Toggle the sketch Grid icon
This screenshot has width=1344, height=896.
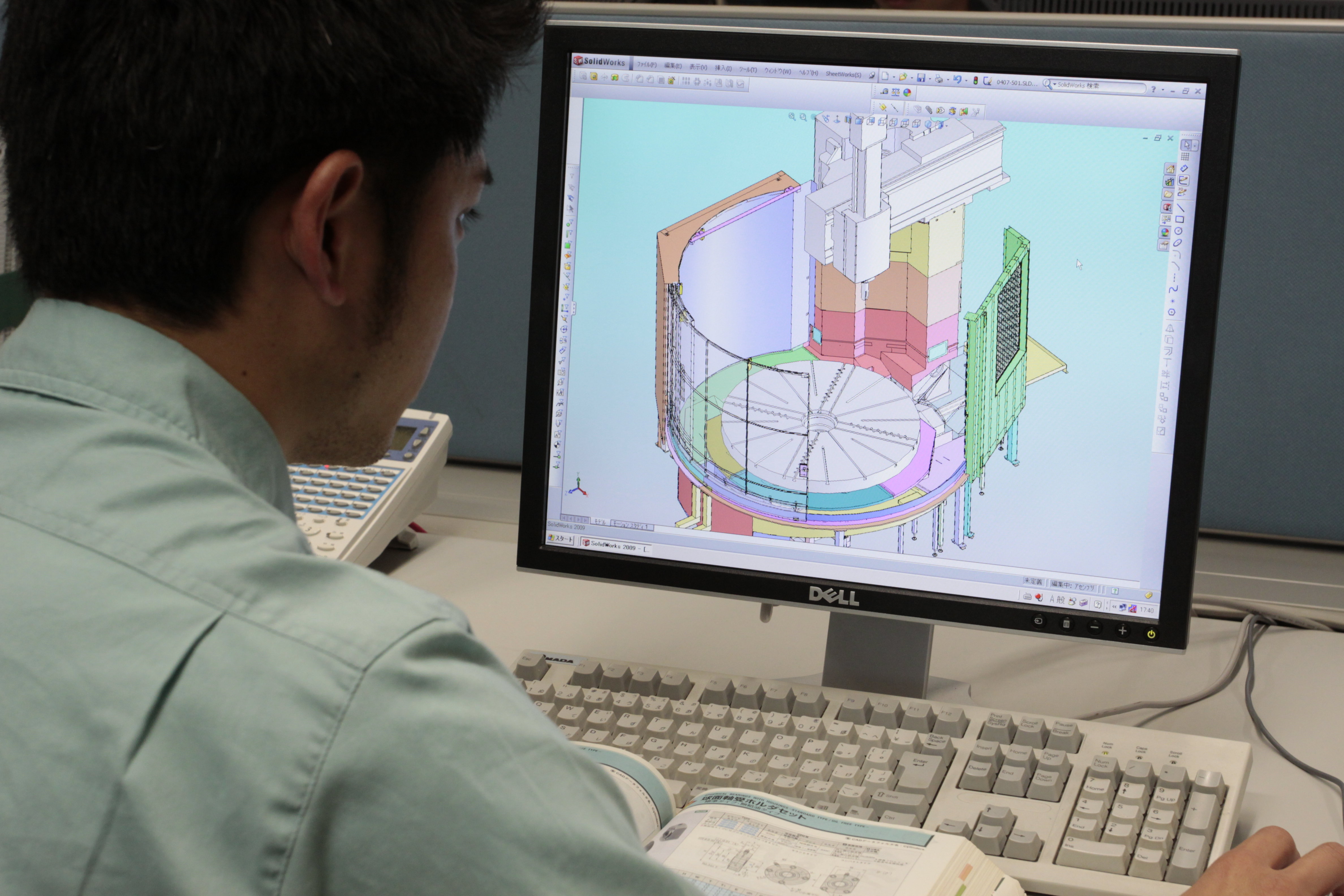[1185, 157]
